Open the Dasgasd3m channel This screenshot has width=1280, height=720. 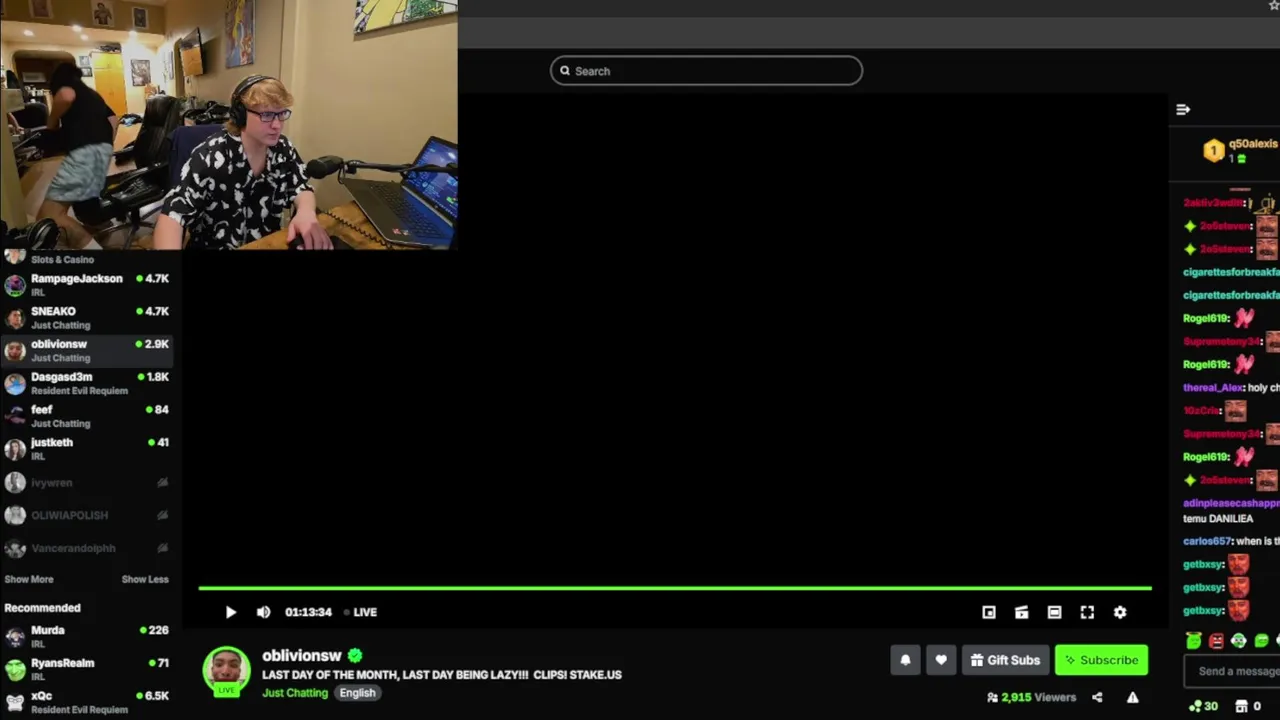tap(86, 383)
